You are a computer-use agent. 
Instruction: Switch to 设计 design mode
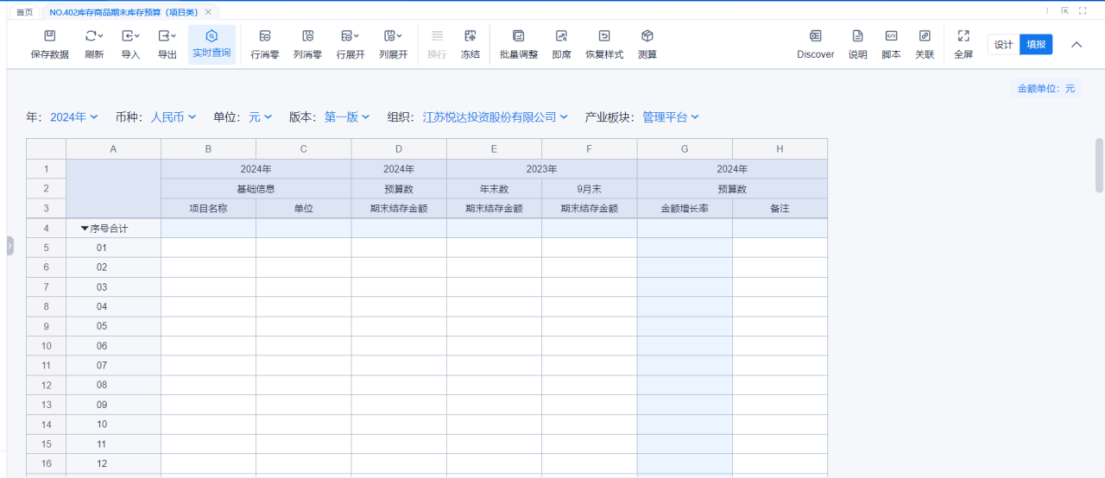1003,45
